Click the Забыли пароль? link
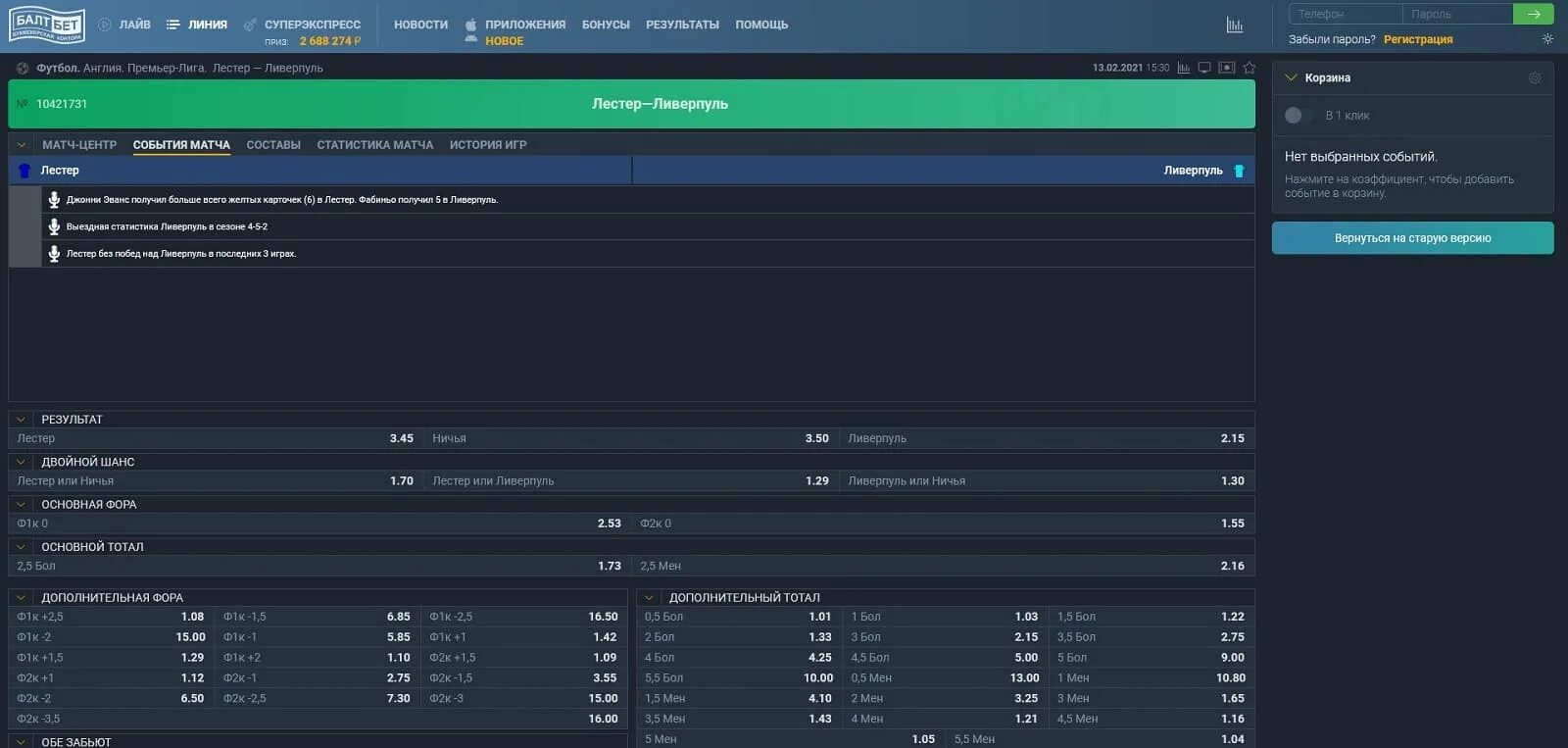 coord(1332,39)
